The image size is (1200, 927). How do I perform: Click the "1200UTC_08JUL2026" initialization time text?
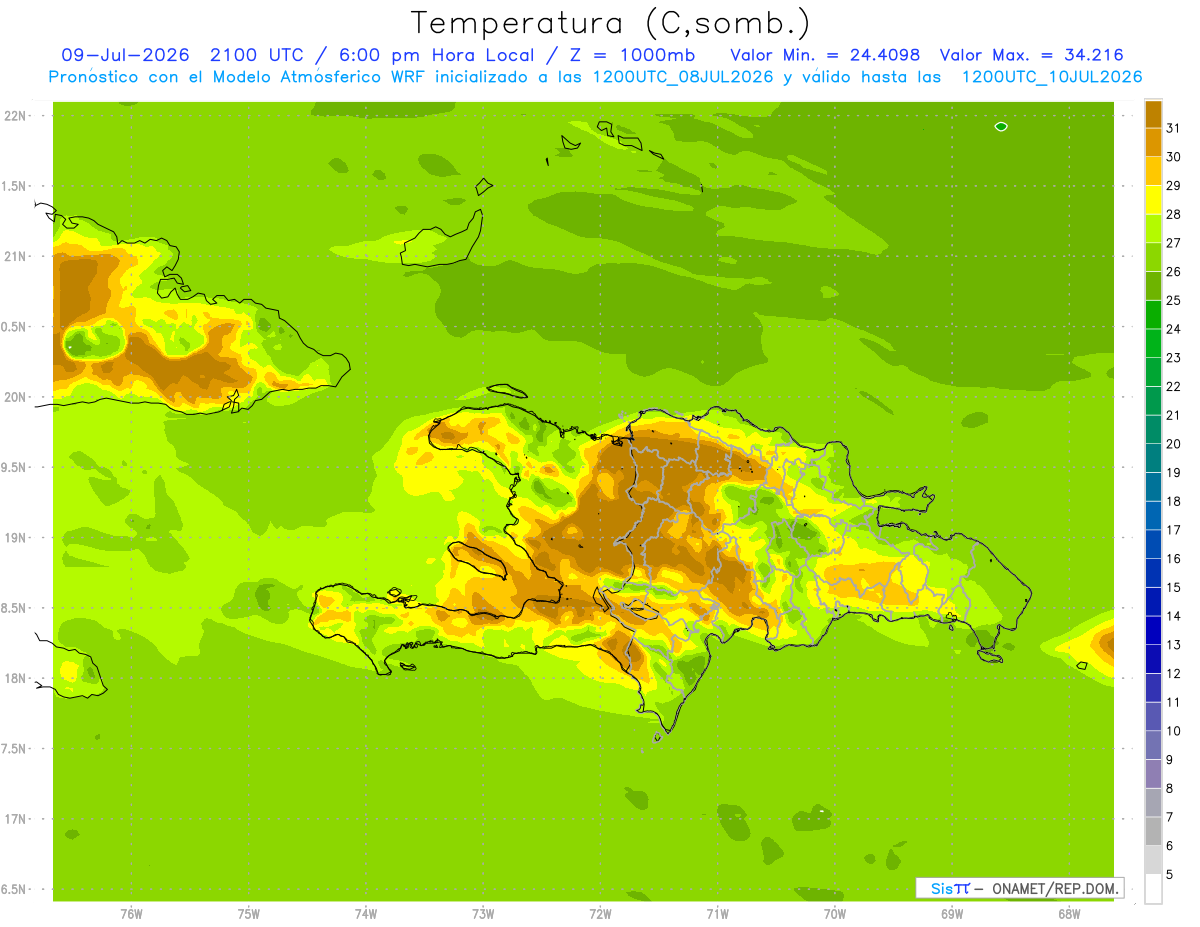tap(683, 77)
